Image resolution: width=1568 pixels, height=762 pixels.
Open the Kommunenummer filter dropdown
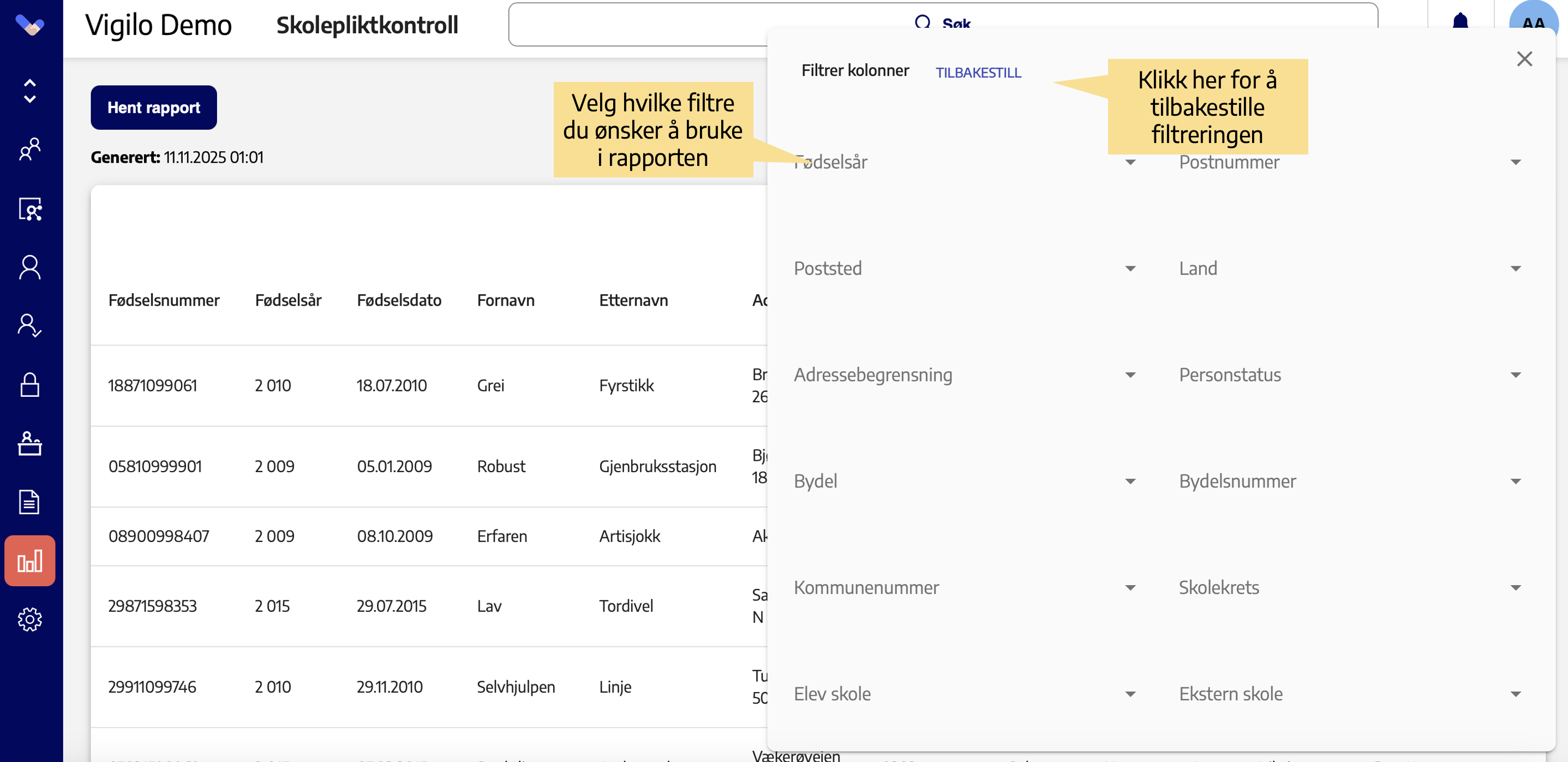pyautogui.click(x=965, y=588)
